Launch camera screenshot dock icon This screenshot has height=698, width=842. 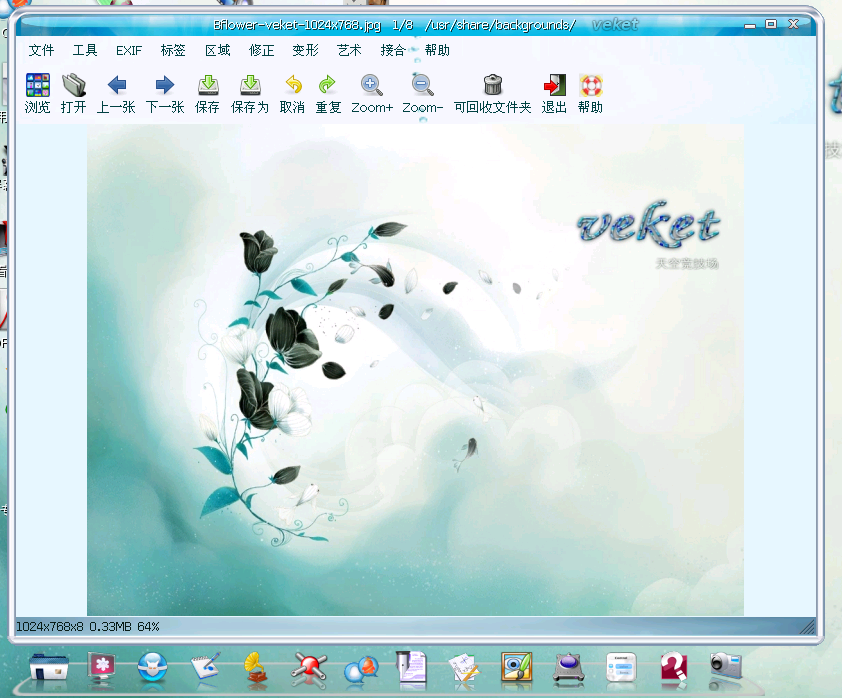[x=726, y=666]
